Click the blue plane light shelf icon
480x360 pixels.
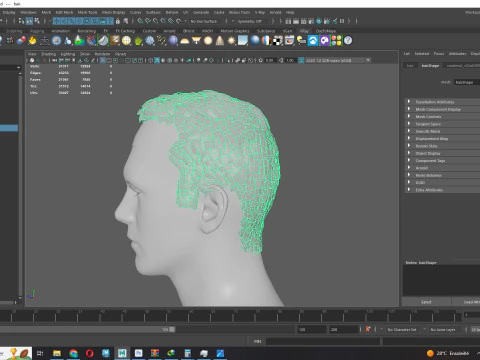tap(243, 41)
